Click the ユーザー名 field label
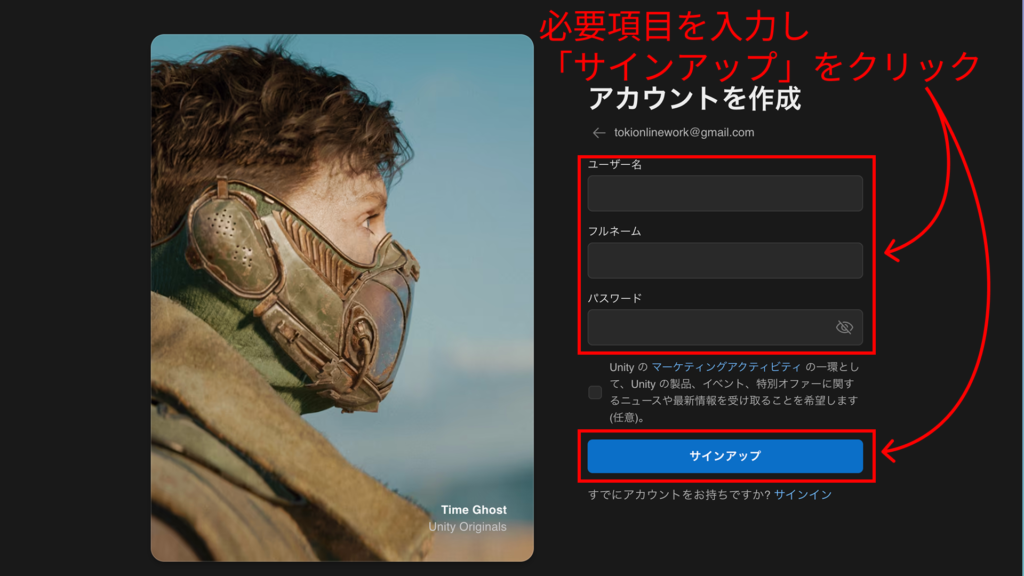 click(x=614, y=165)
